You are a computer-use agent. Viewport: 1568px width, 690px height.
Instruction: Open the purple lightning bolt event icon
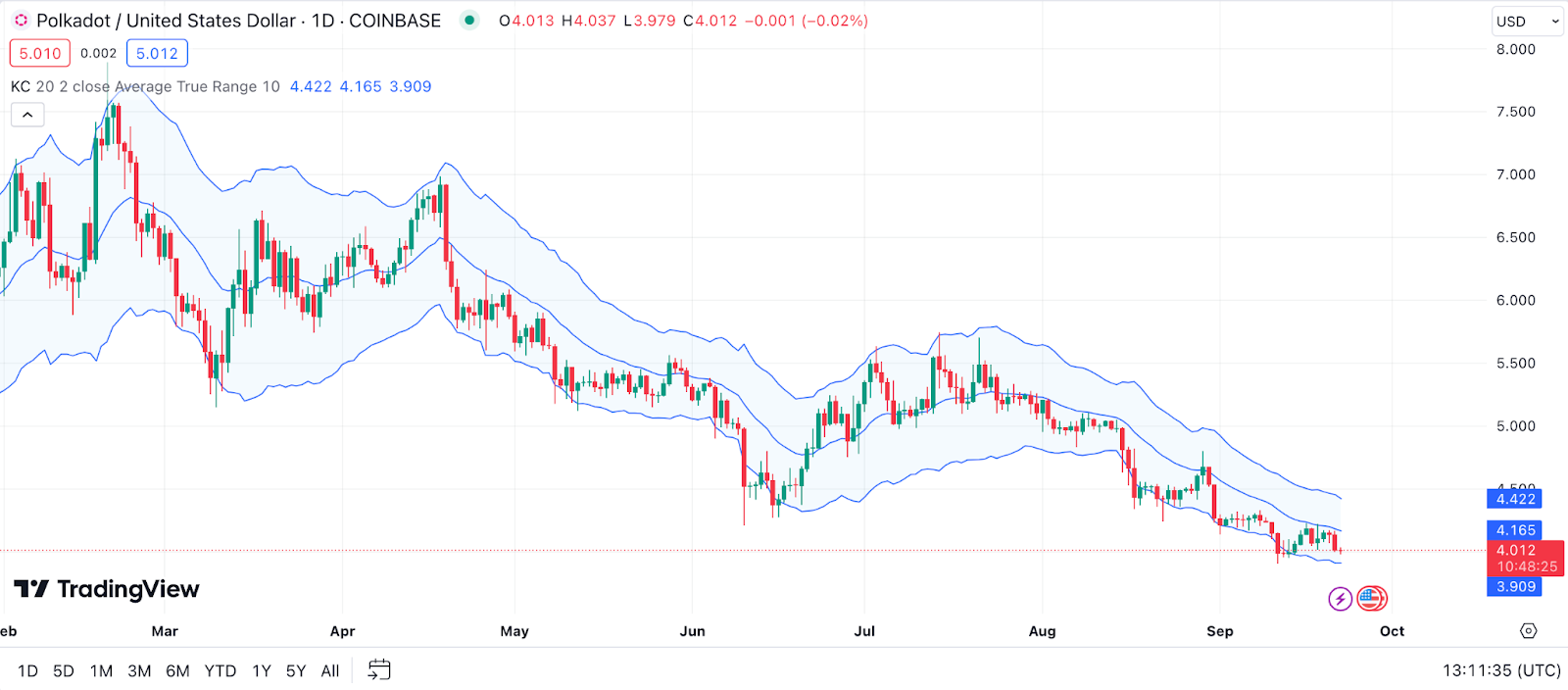1341,599
